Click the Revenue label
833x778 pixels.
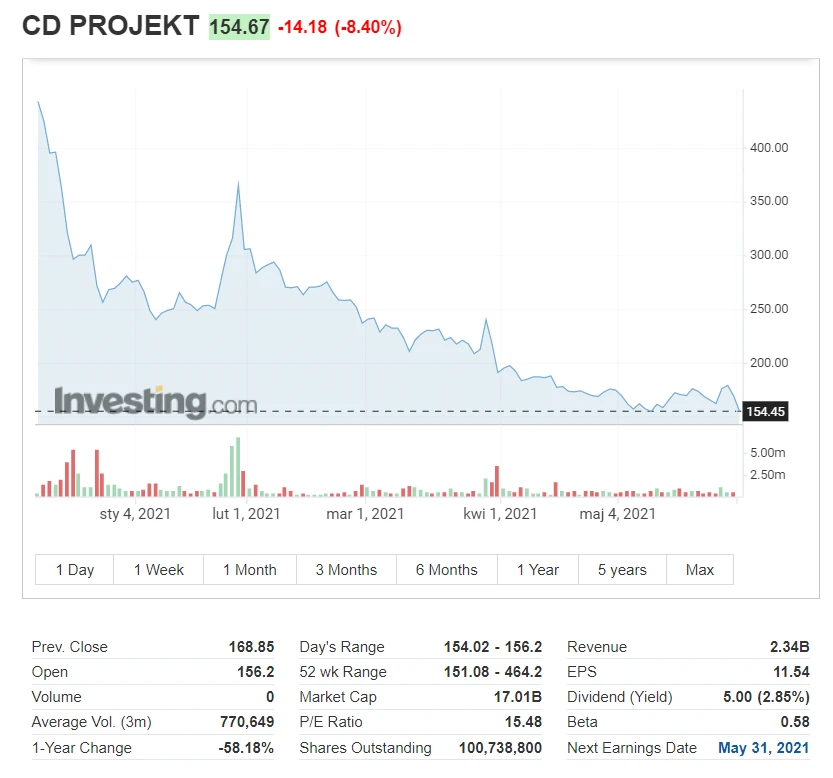597,647
